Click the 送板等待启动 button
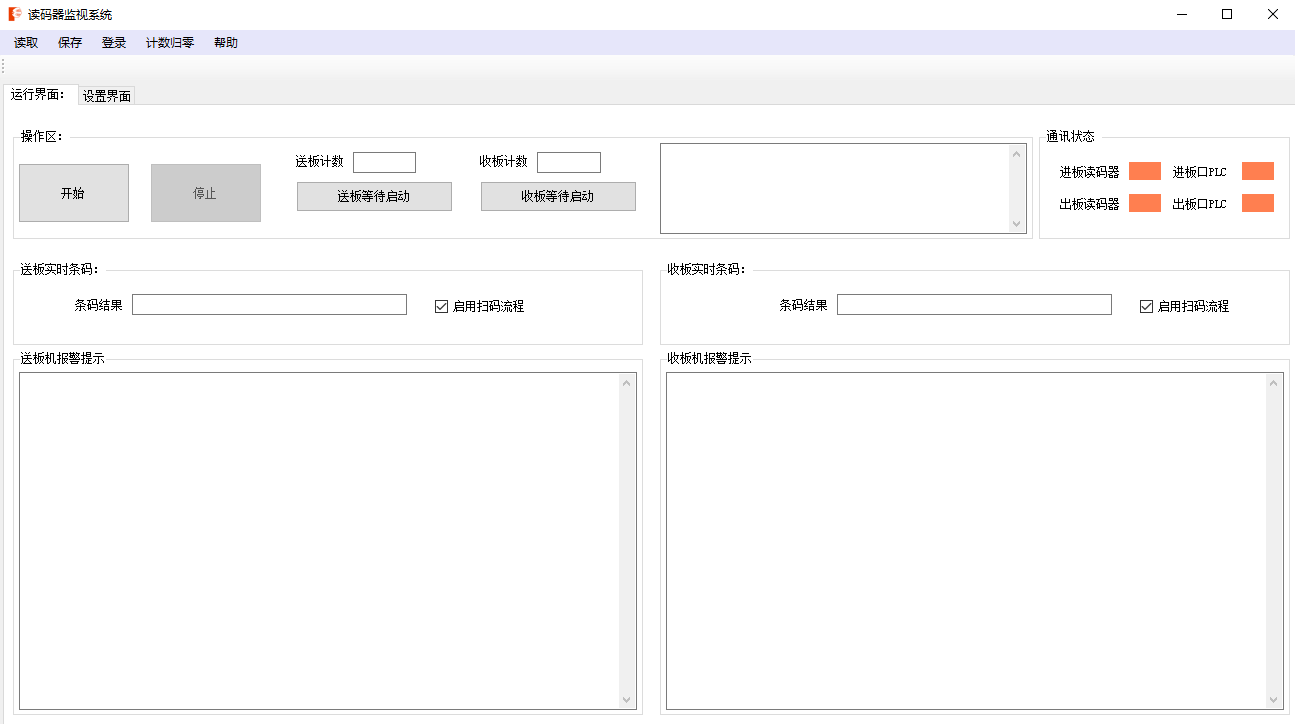The width and height of the screenshot is (1295, 724). point(374,196)
